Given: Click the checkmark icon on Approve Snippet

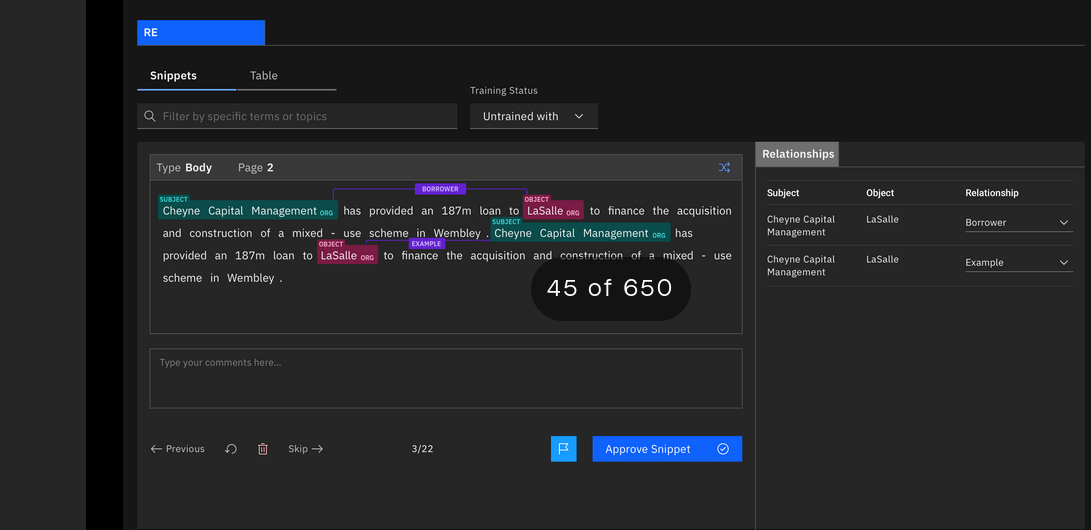Looking at the screenshot, I should point(723,449).
